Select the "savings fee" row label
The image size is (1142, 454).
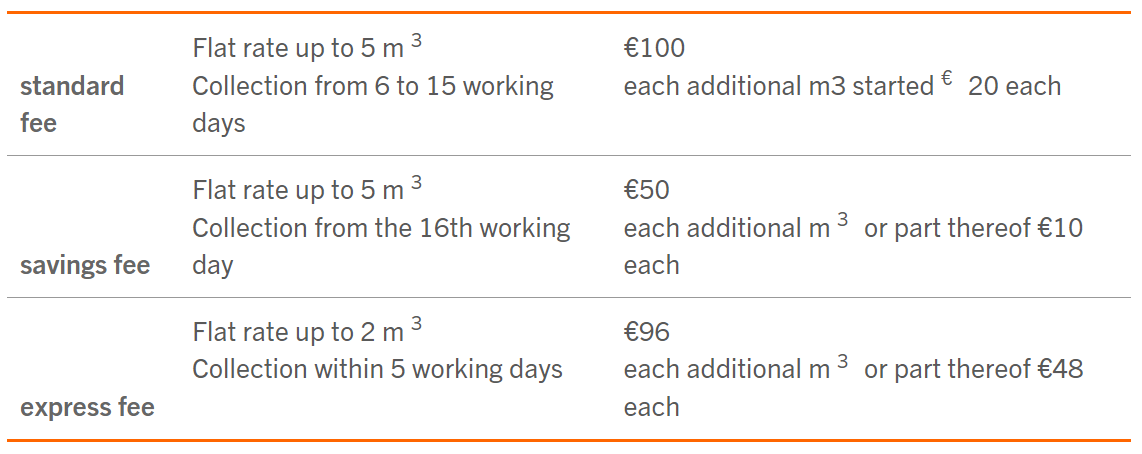85,266
